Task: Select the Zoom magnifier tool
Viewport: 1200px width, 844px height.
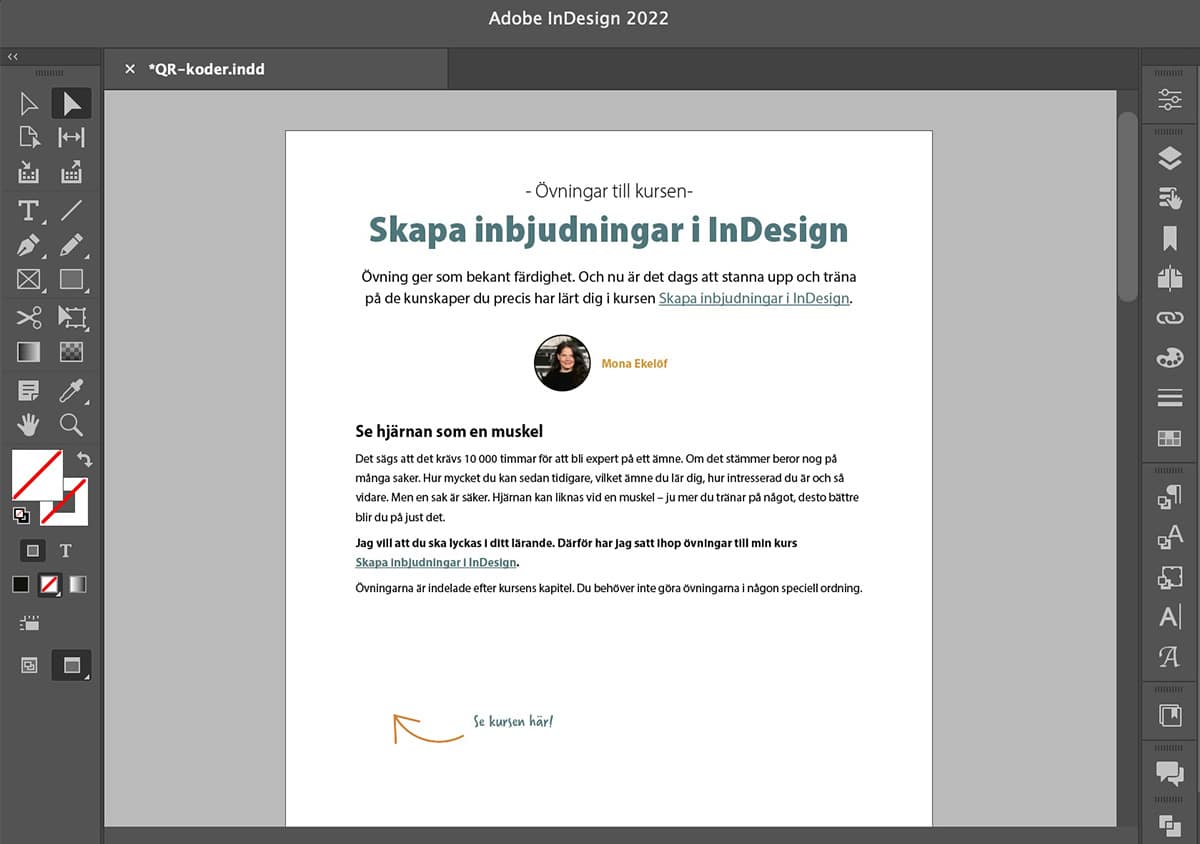Action: 71,424
